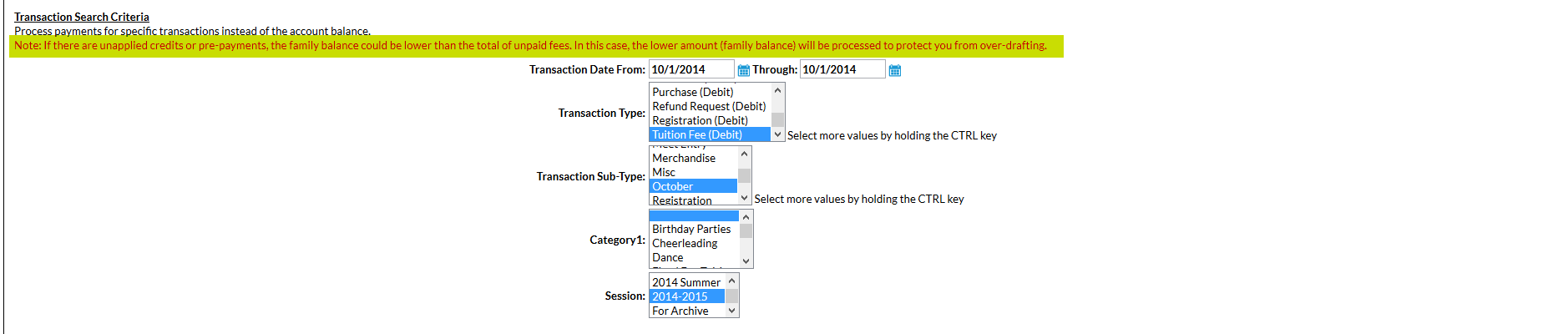Select Registration (Debit) transaction type
Image resolution: width=1568 pixels, height=334 pixels.
[710, 120]
